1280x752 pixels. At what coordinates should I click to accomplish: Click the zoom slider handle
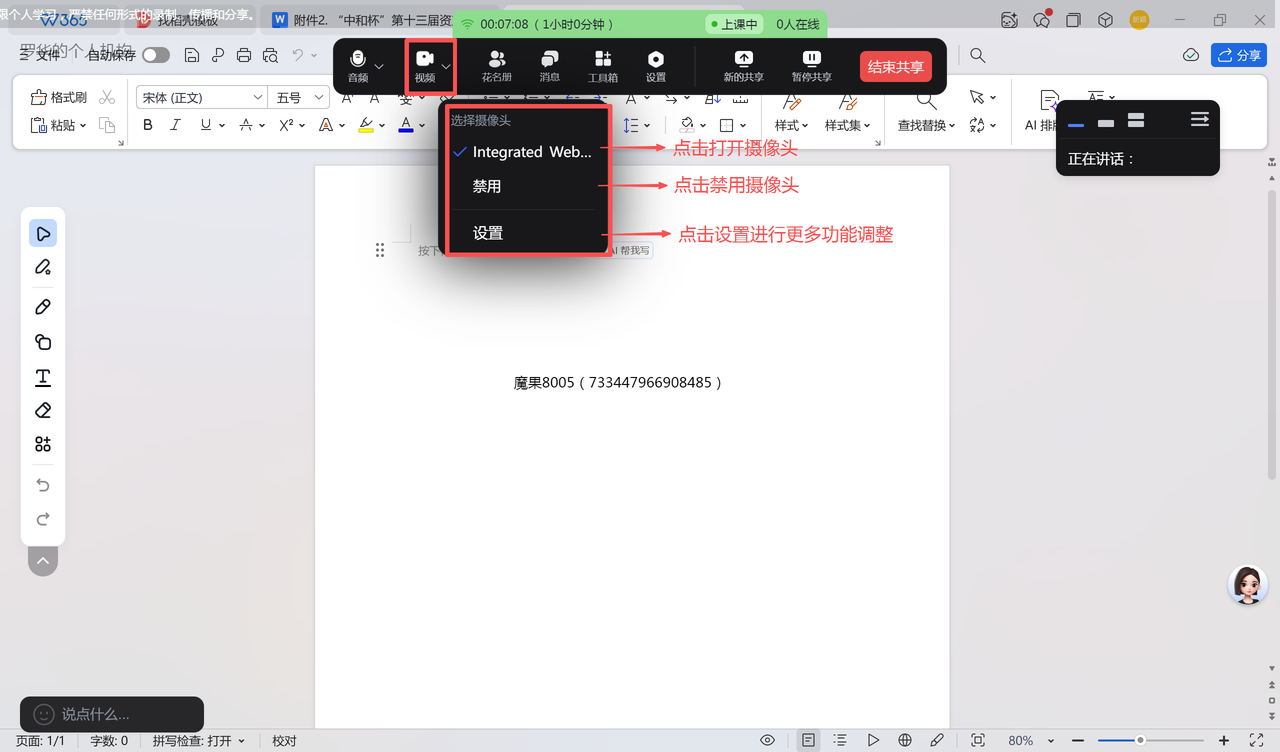(x=1140, y=740)
